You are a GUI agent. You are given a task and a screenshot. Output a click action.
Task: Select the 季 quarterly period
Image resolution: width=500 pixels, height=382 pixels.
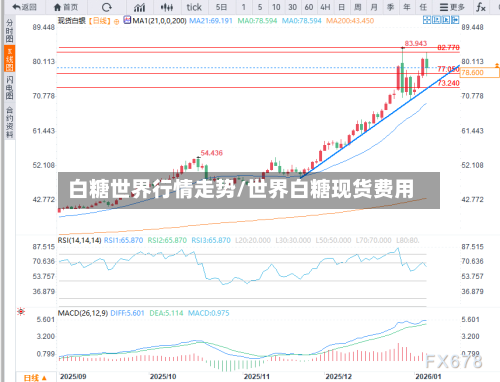pyautogui.click(x=390, y=7)
